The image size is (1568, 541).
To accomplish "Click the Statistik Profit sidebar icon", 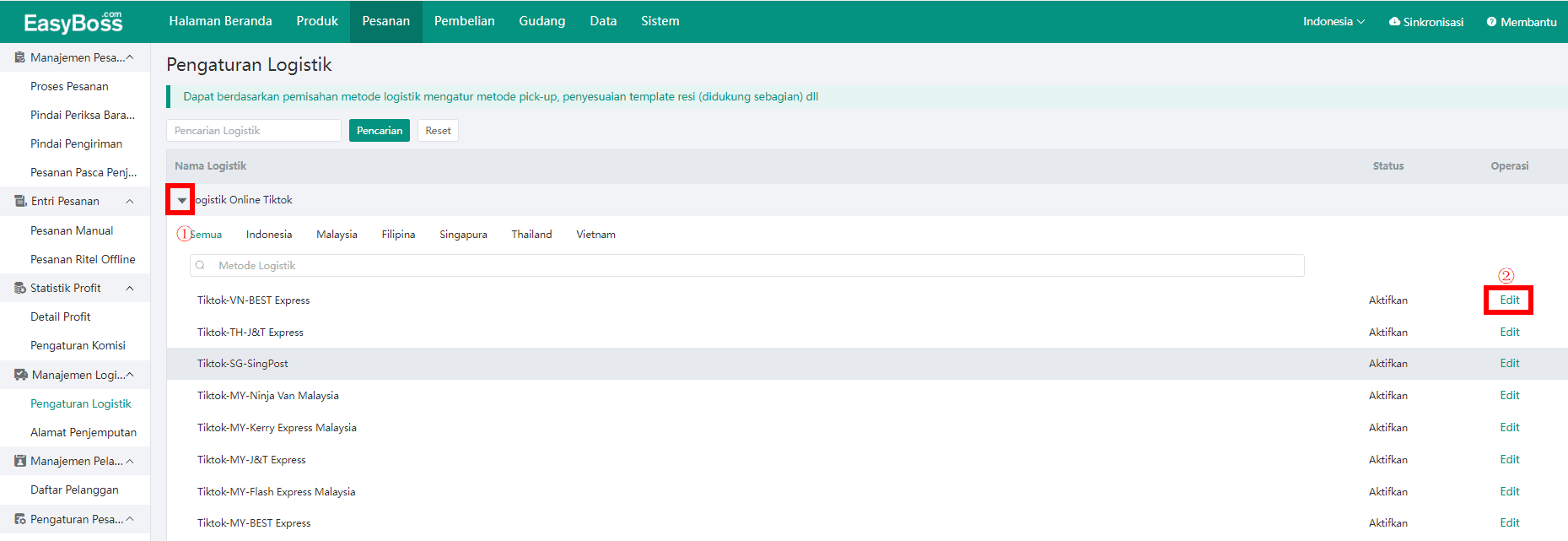I will click(20, 288).
